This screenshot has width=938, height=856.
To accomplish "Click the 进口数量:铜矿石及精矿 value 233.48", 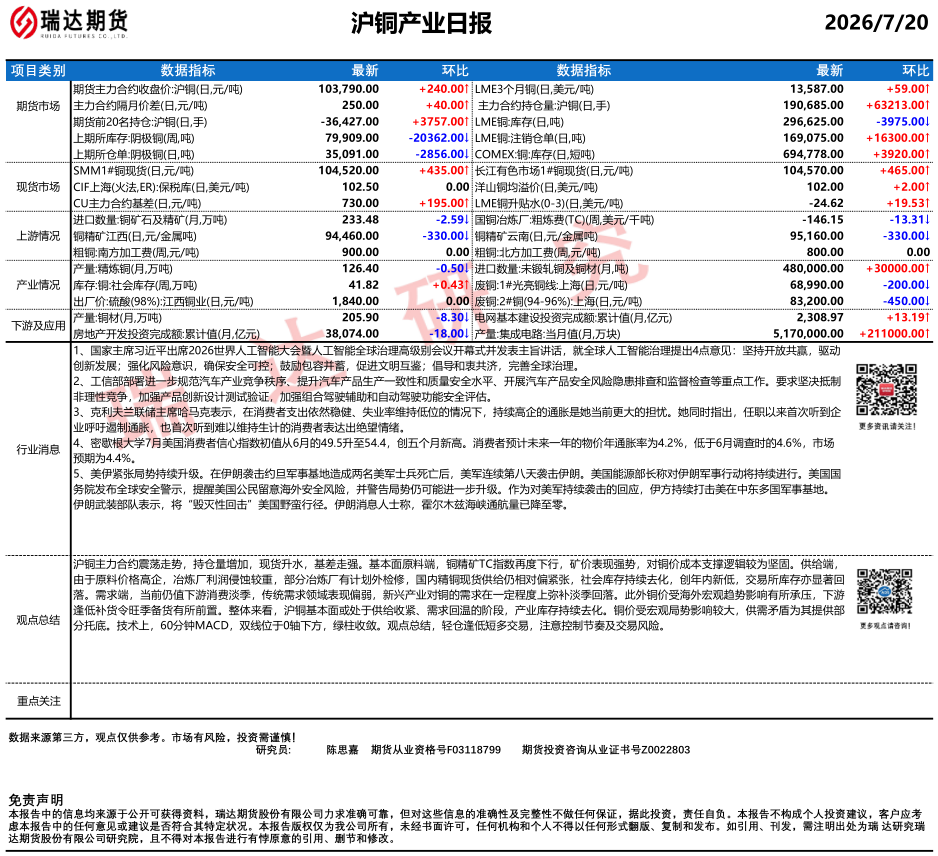I will (x=361, y=220).
